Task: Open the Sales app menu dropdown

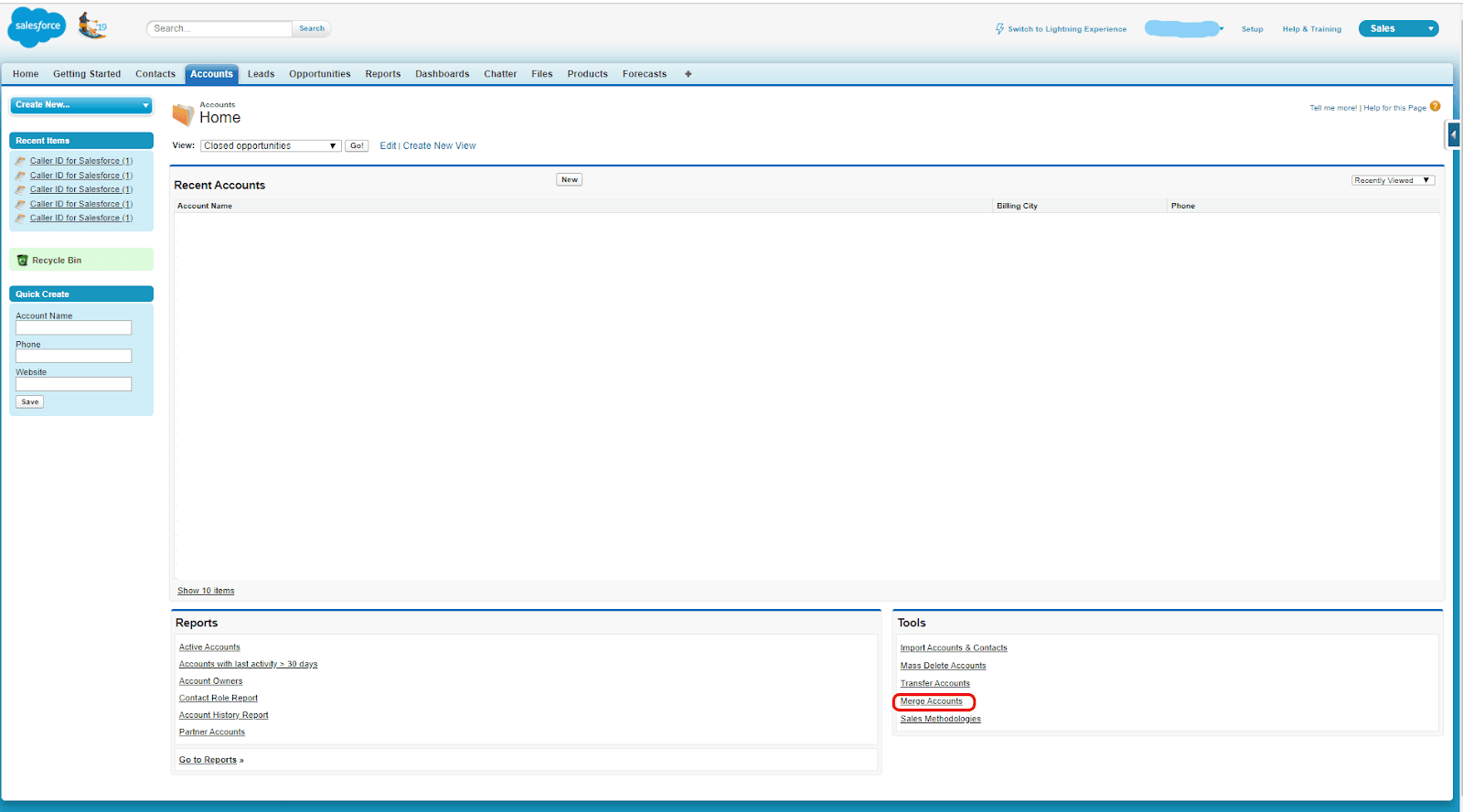Action: 1398,28
